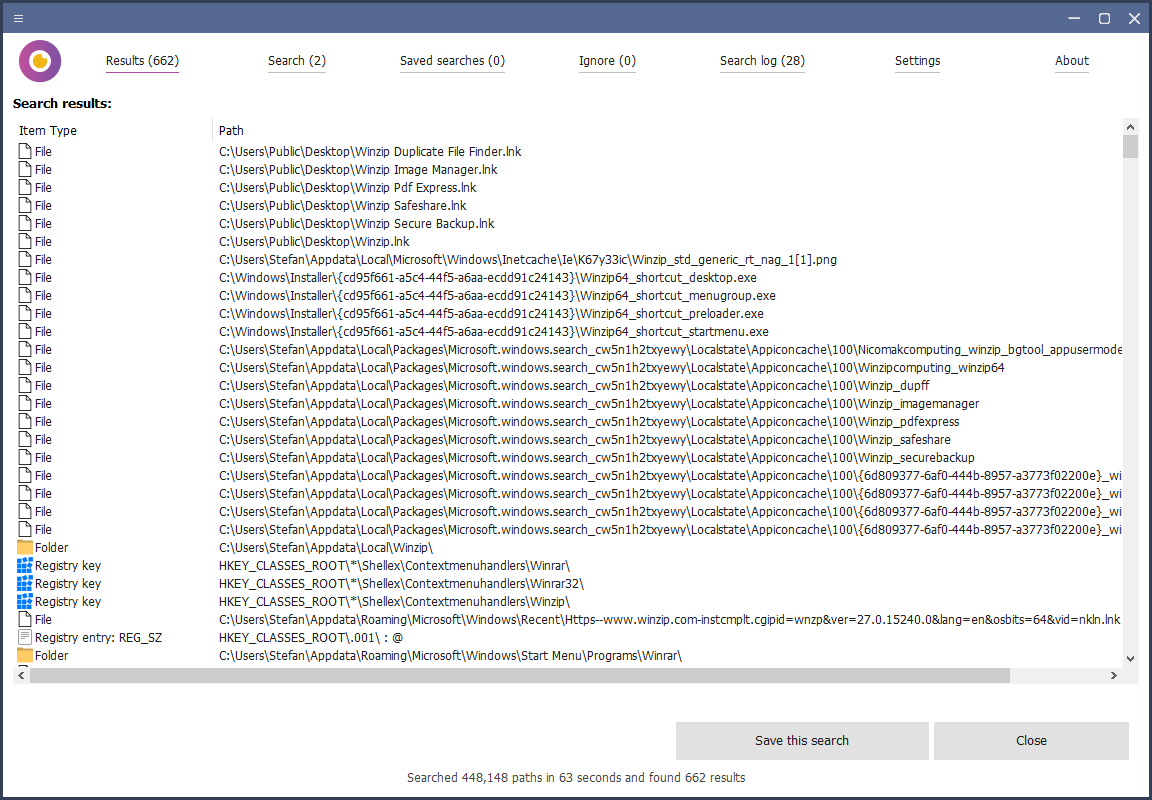Select path C:\Users\Public\Desktop\Winzip Safeshare.lnk

point(343,206)
